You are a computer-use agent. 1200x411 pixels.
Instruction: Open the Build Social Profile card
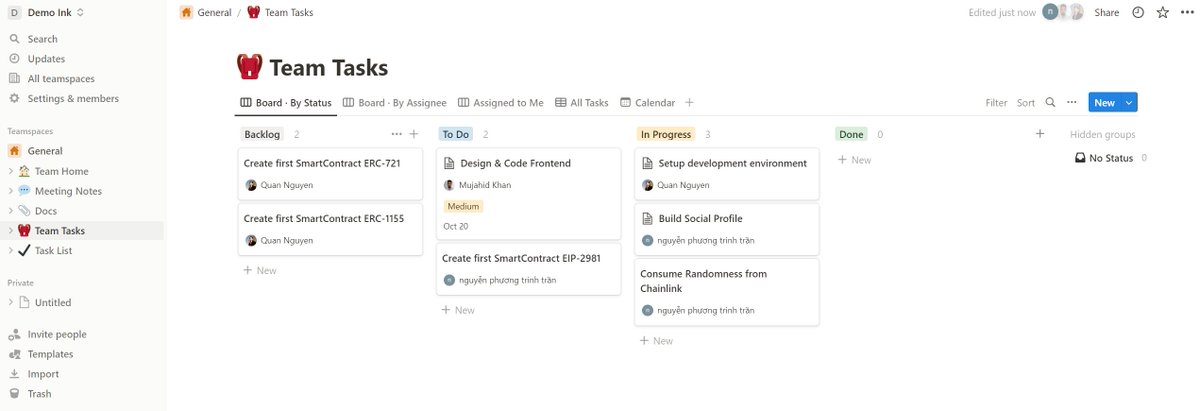coord(726,229)
